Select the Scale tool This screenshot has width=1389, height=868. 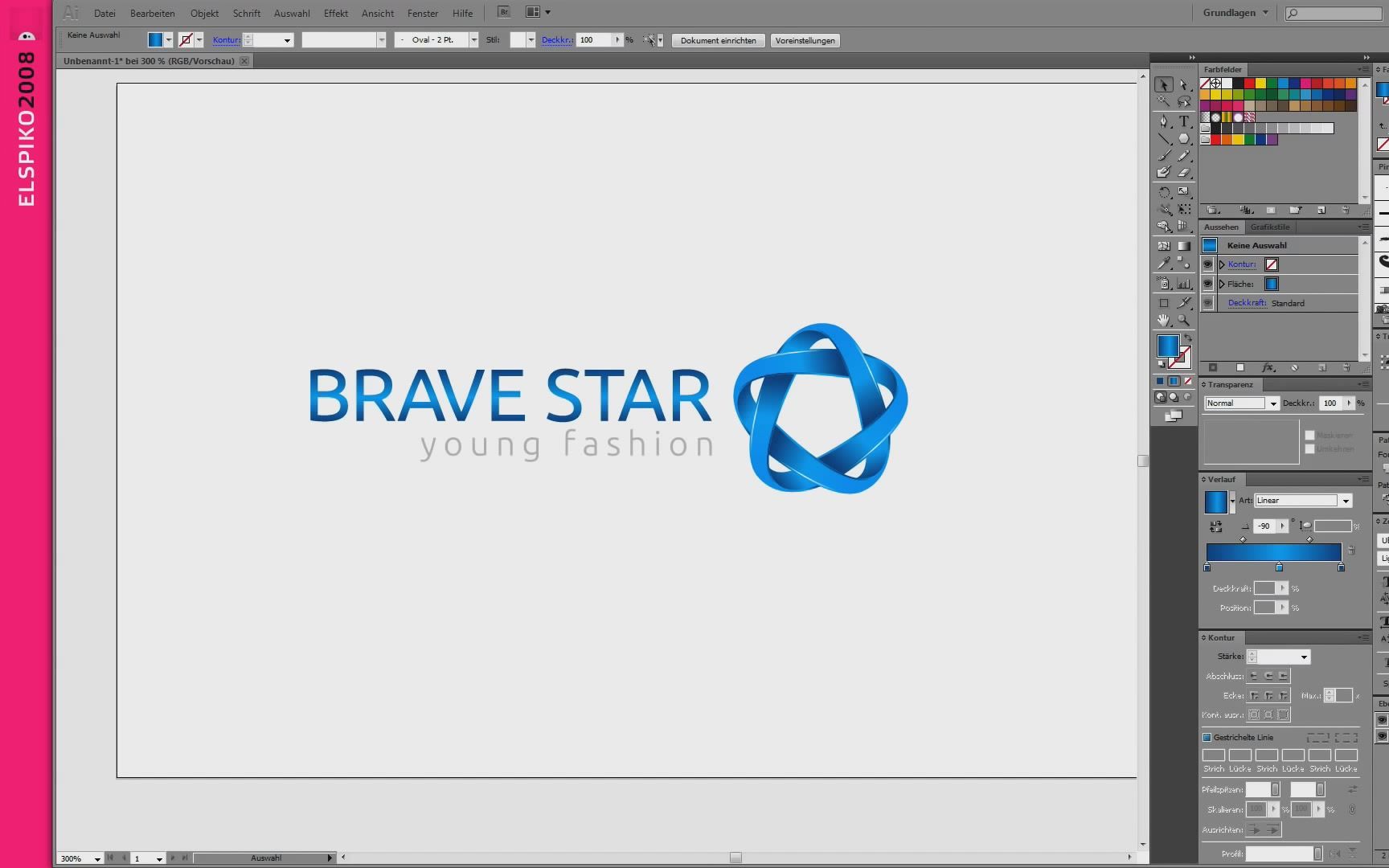click(x=1184, y=192)
